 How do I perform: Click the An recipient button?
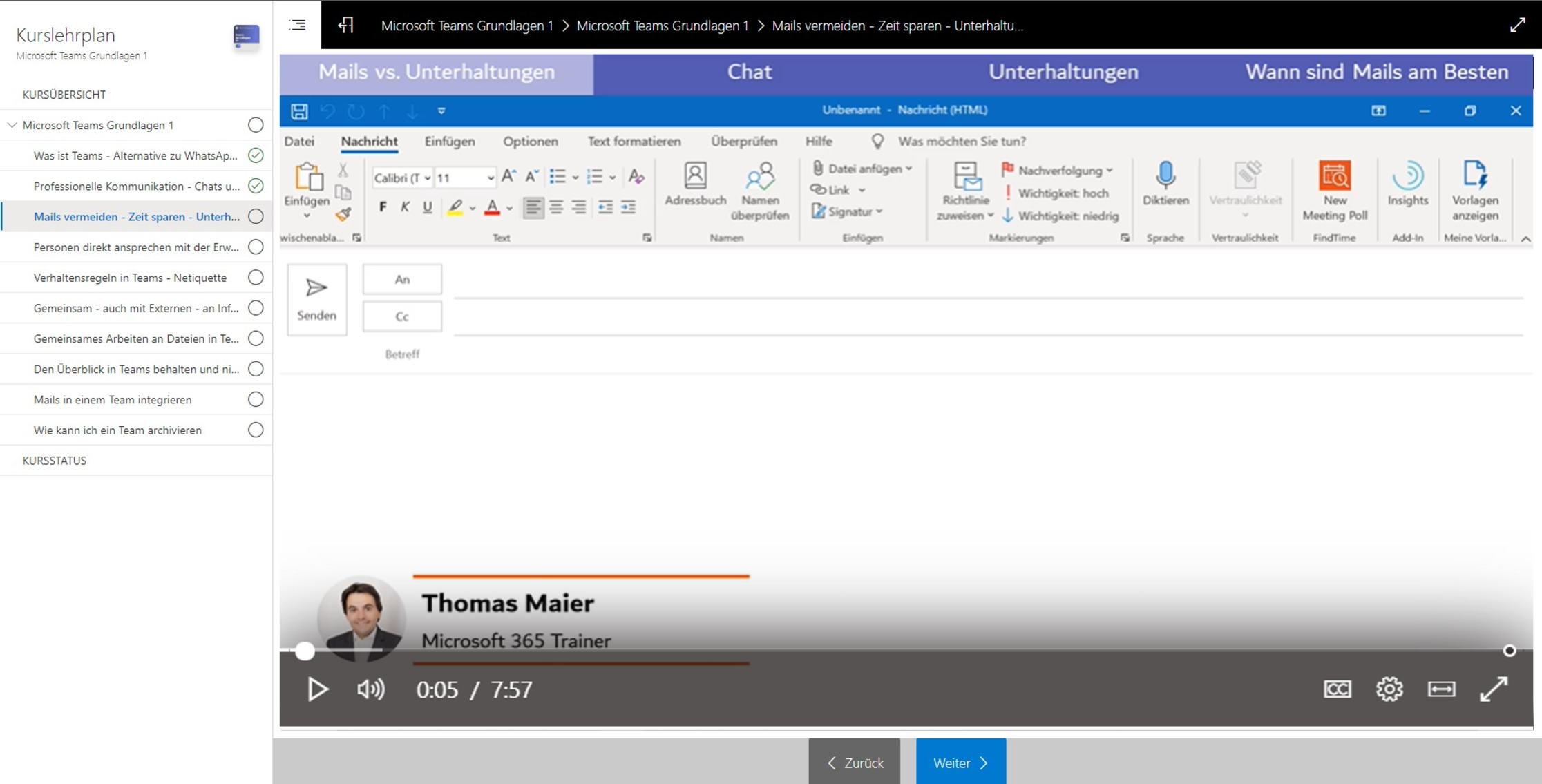[402, 279]
